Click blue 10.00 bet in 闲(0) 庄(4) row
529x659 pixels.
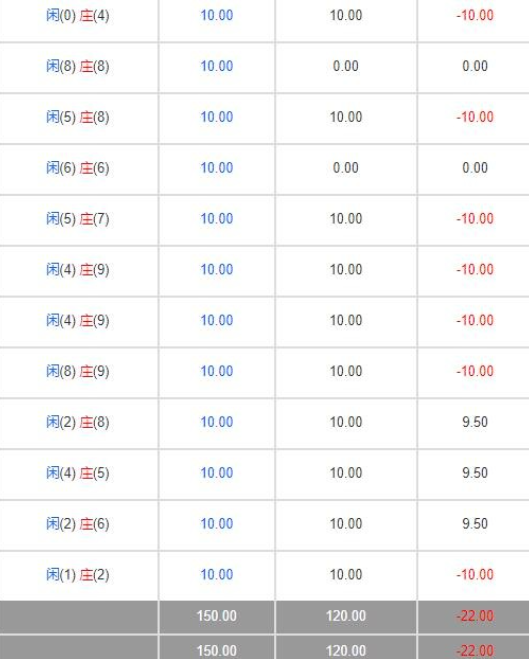(x=217, y=16)
